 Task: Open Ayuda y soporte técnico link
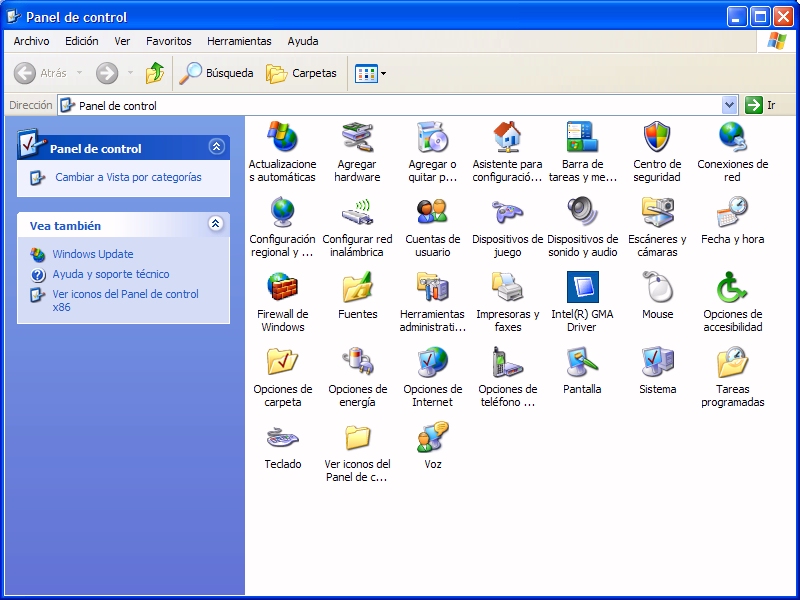click(111, 274)
